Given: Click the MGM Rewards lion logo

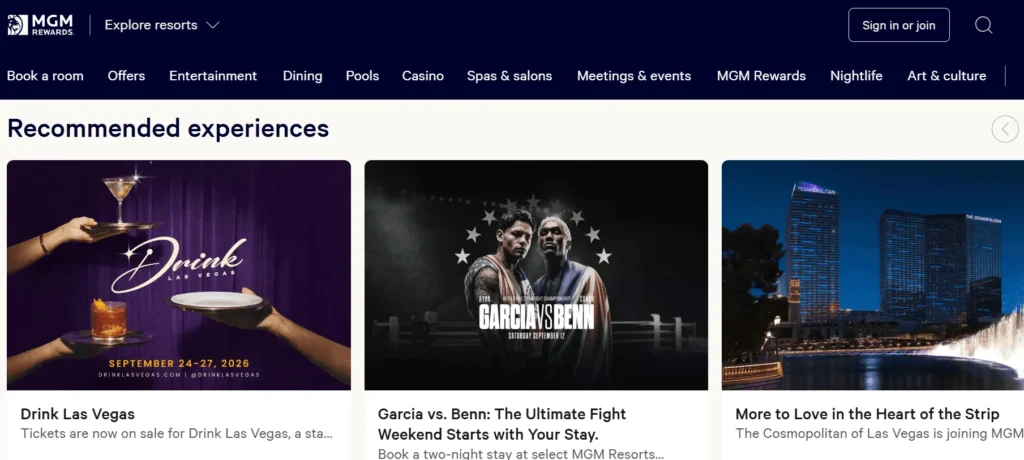Looking at the screenshot, I should click(40, 25).
